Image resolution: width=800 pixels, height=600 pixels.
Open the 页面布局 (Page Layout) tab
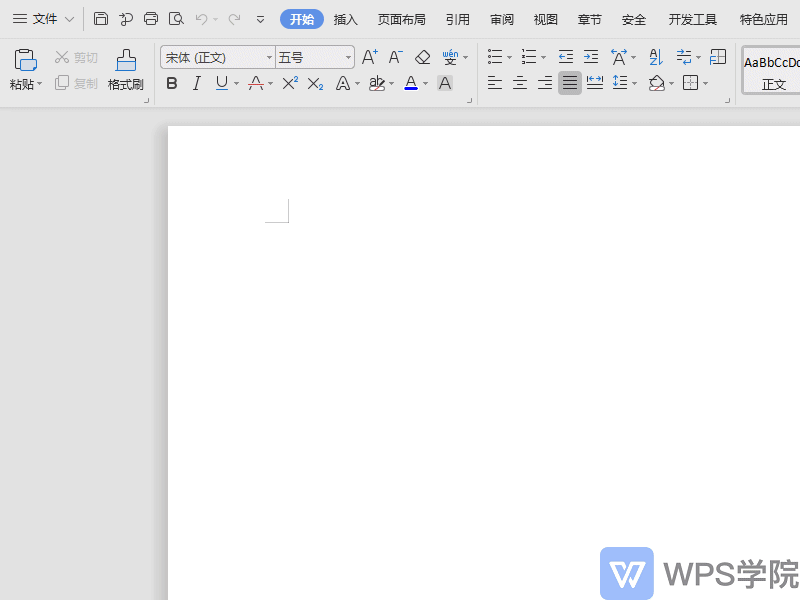coord(402,19)
